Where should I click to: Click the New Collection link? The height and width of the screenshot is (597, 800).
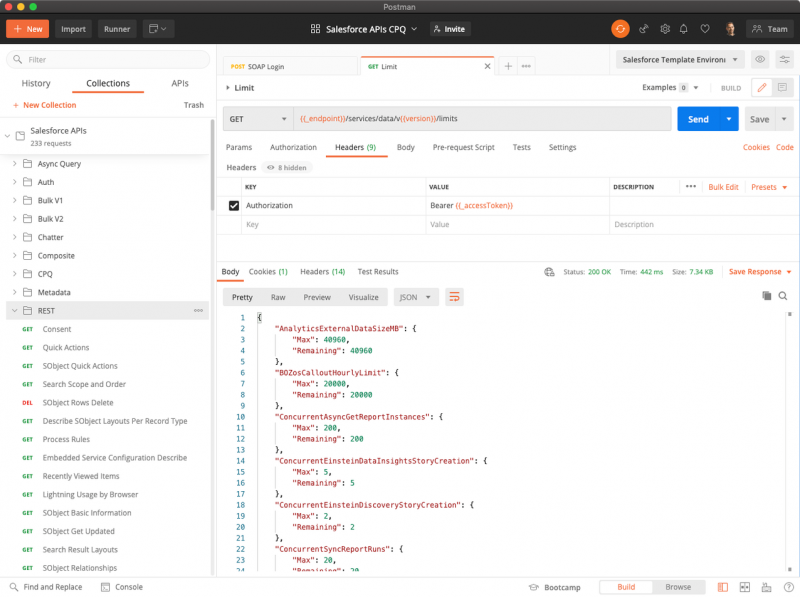(44, 105)
